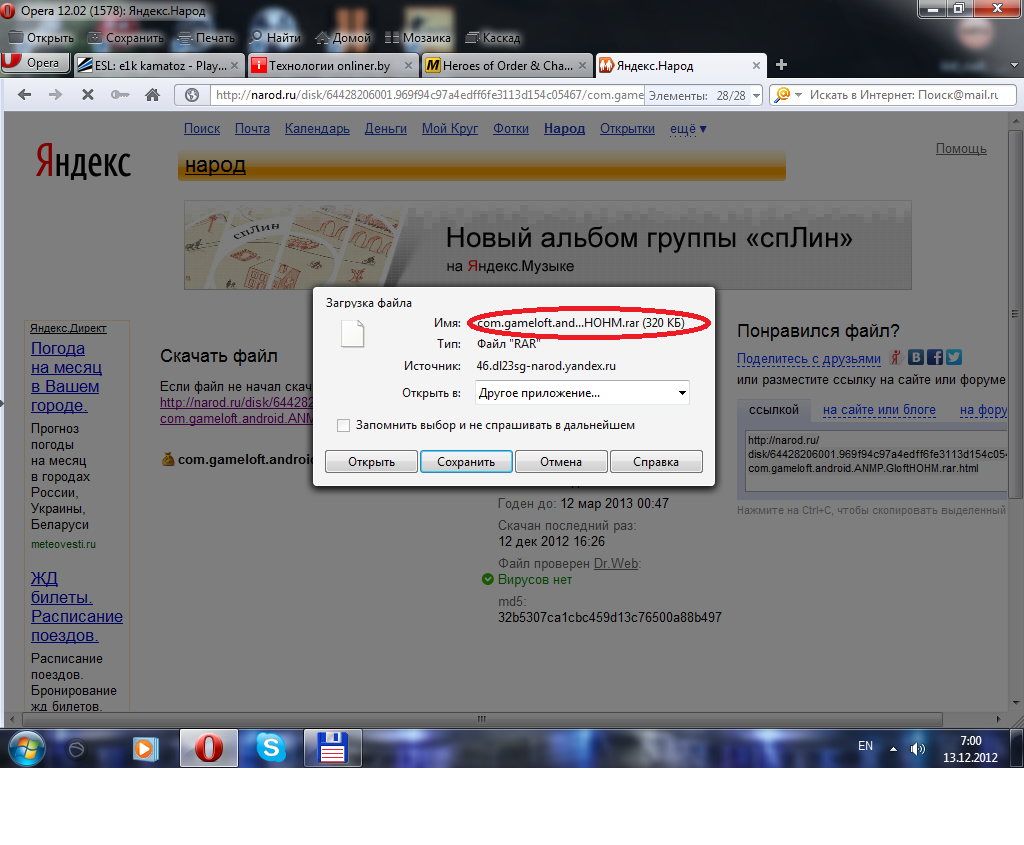
Task: Click Открыть button in download dialog
Action: point(371,462)
